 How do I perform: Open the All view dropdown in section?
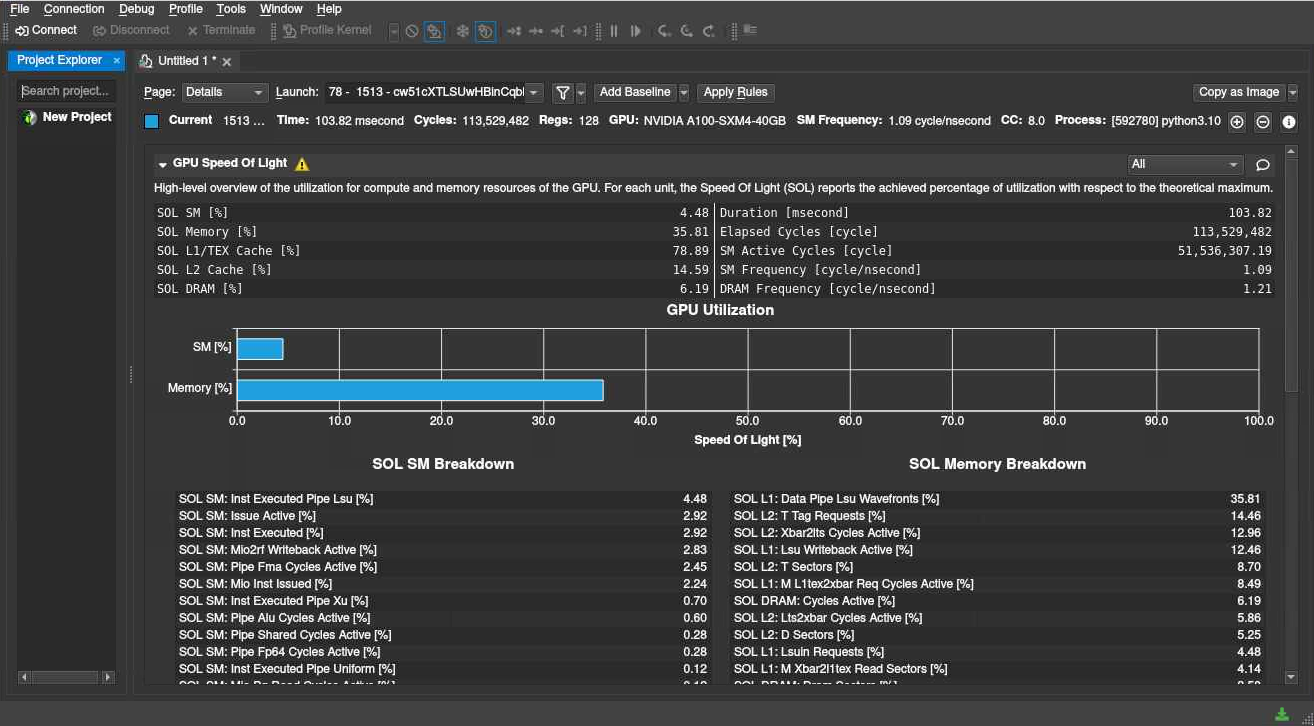point(1185,164)
